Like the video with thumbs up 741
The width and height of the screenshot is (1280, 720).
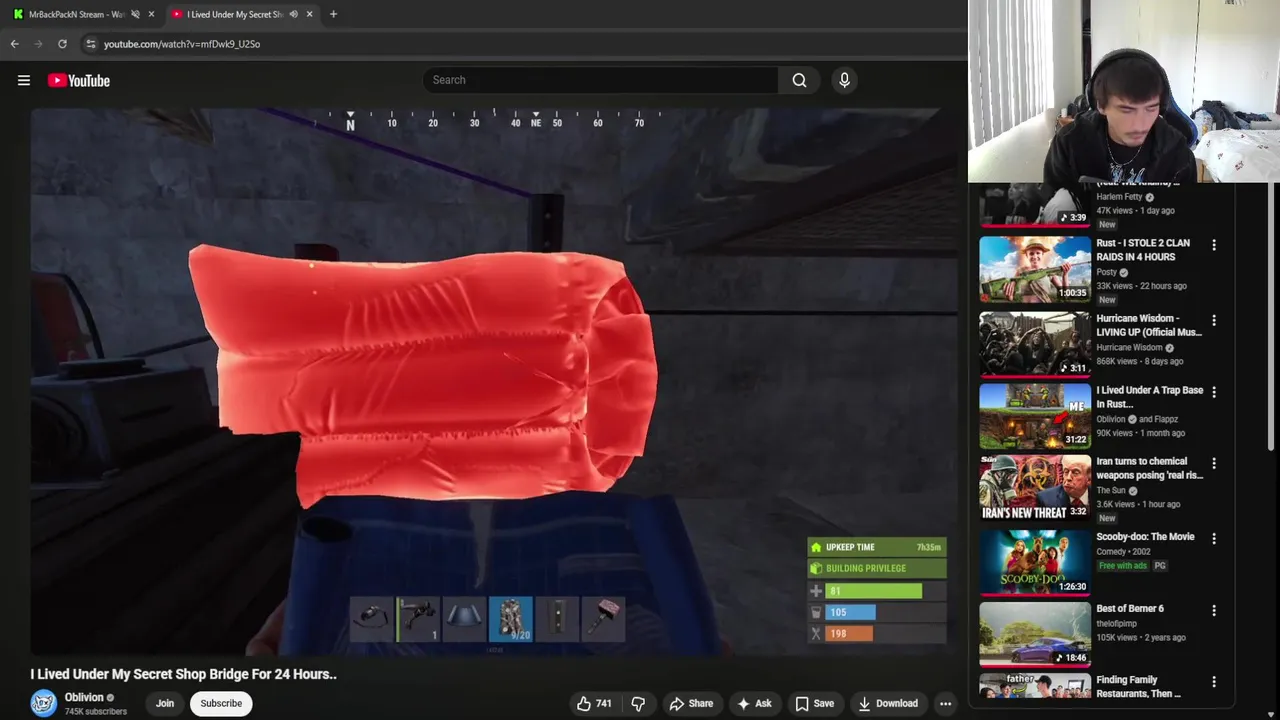tap(594, 703)
